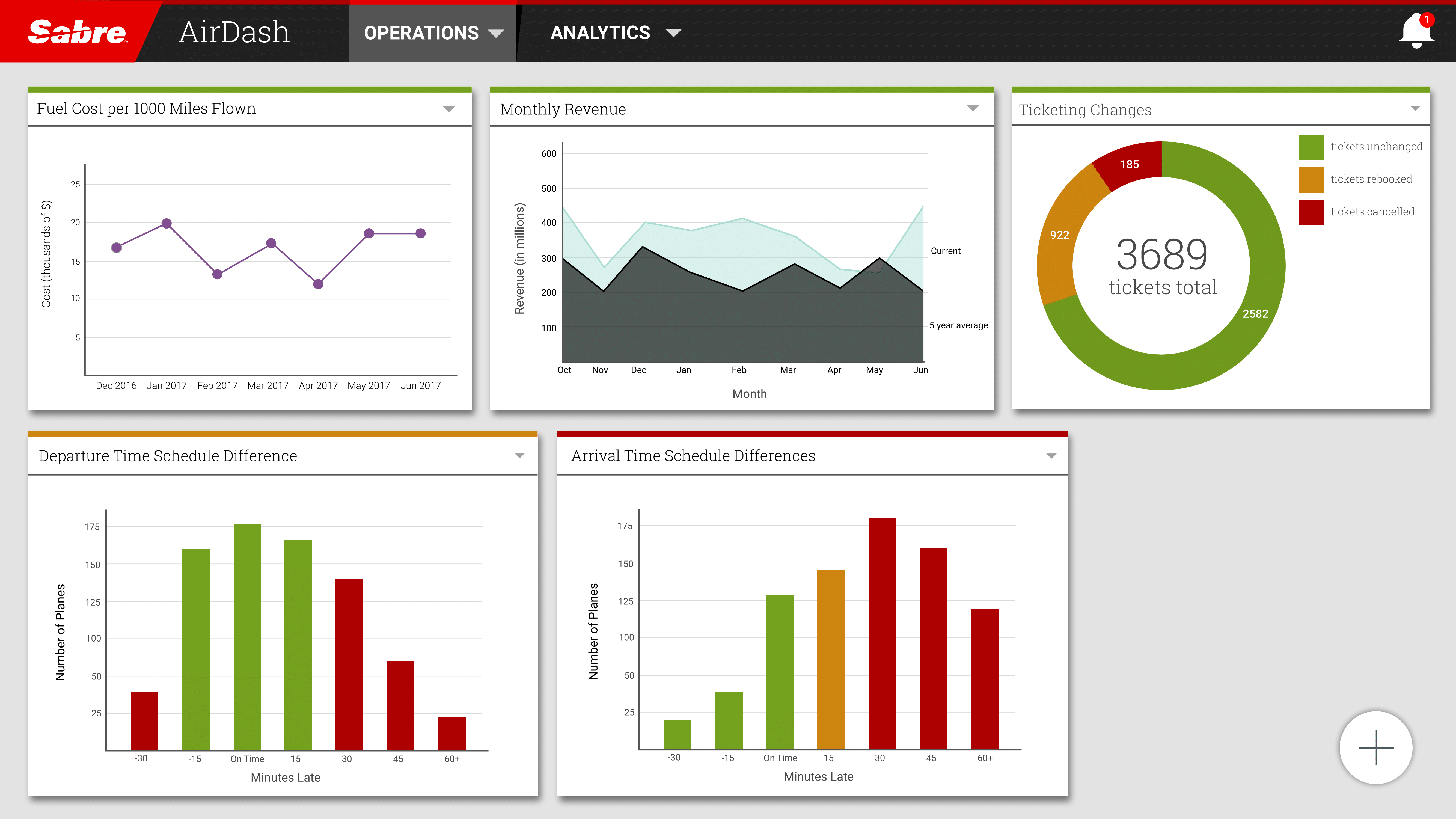
Task: Click the 'Current' revenue series label
Action: click(945, 251)
